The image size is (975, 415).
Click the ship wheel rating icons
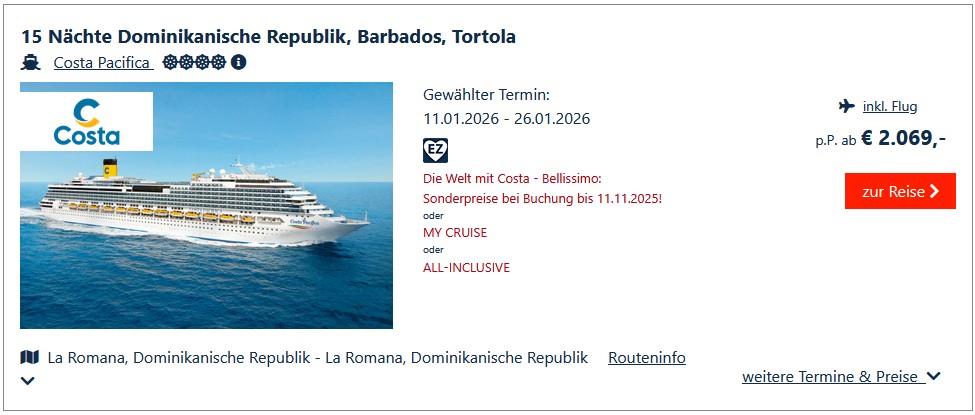(x=194, y=63)
